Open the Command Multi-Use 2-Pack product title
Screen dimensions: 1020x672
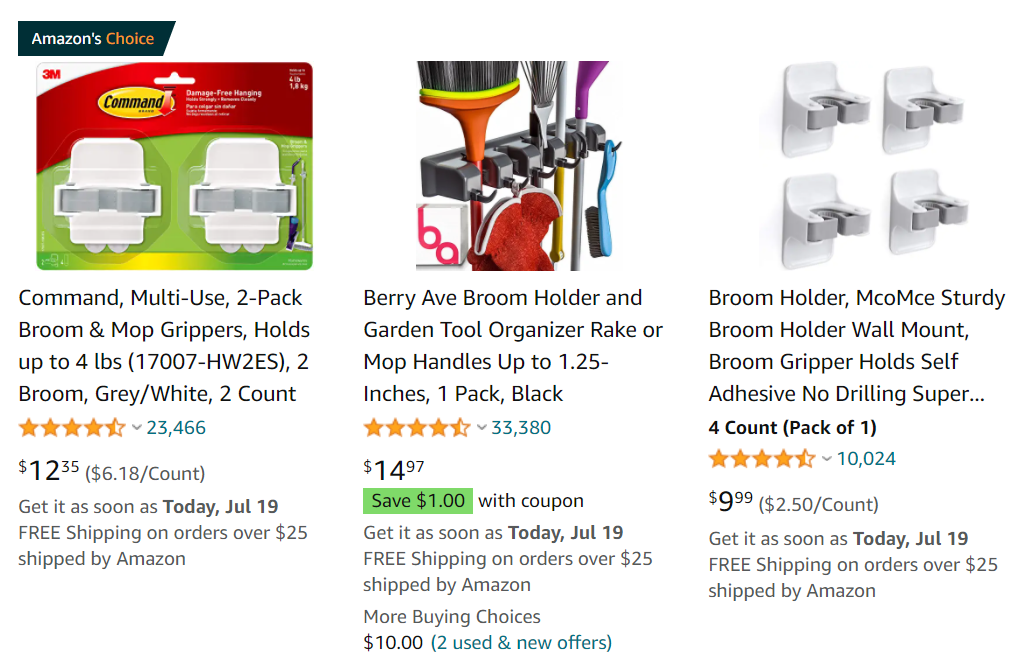pyautogui.click(x=164, y=345)
